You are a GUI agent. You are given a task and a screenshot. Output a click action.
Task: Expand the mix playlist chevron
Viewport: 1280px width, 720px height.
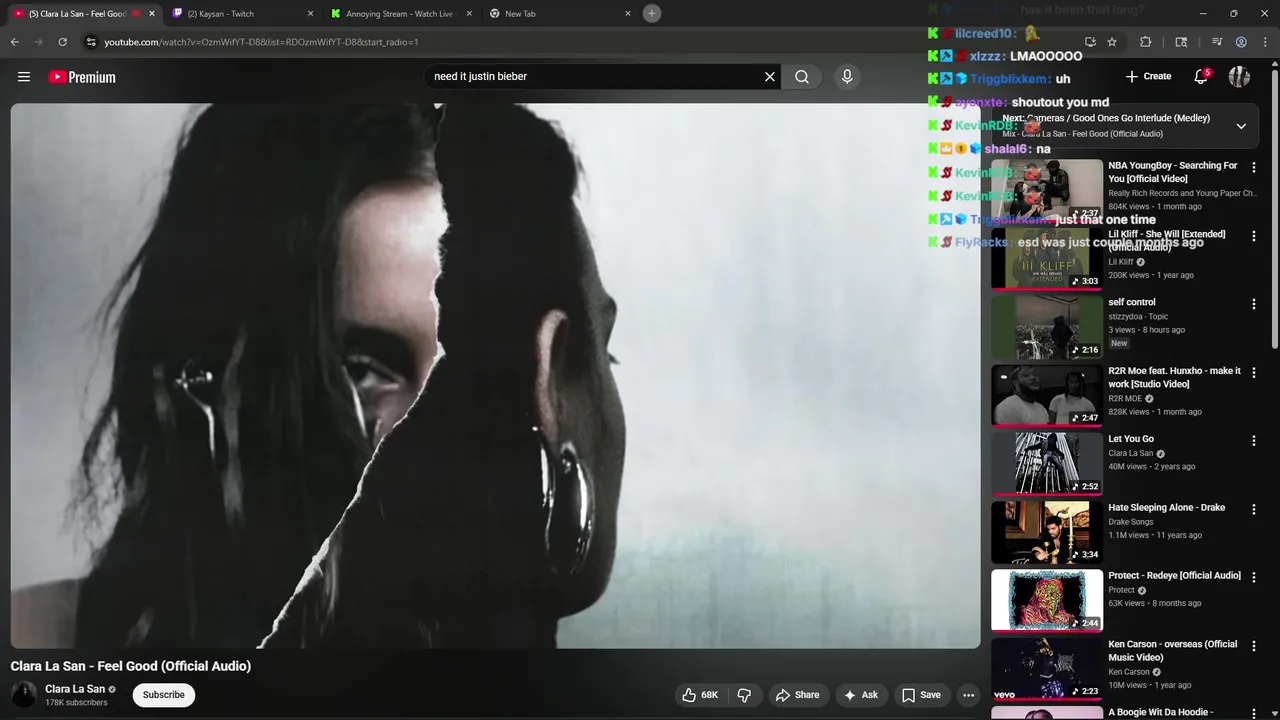[x=1241, y=126]
